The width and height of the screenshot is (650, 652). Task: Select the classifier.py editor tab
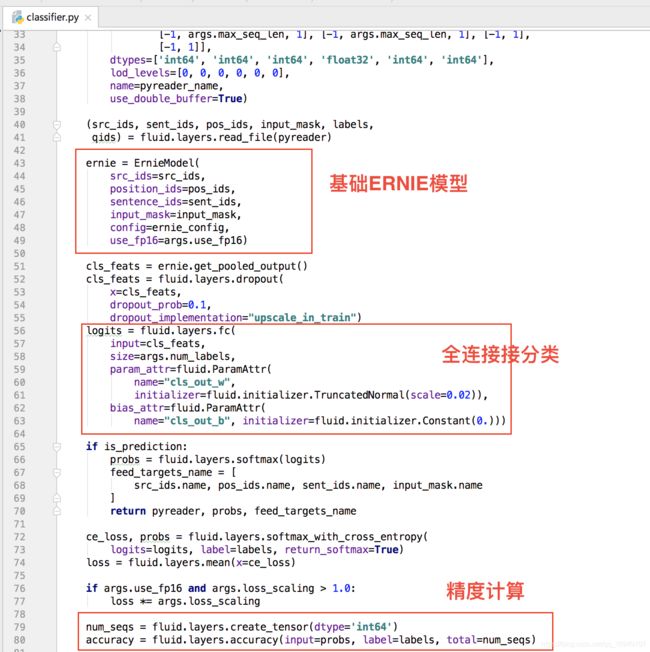[50, 17]
